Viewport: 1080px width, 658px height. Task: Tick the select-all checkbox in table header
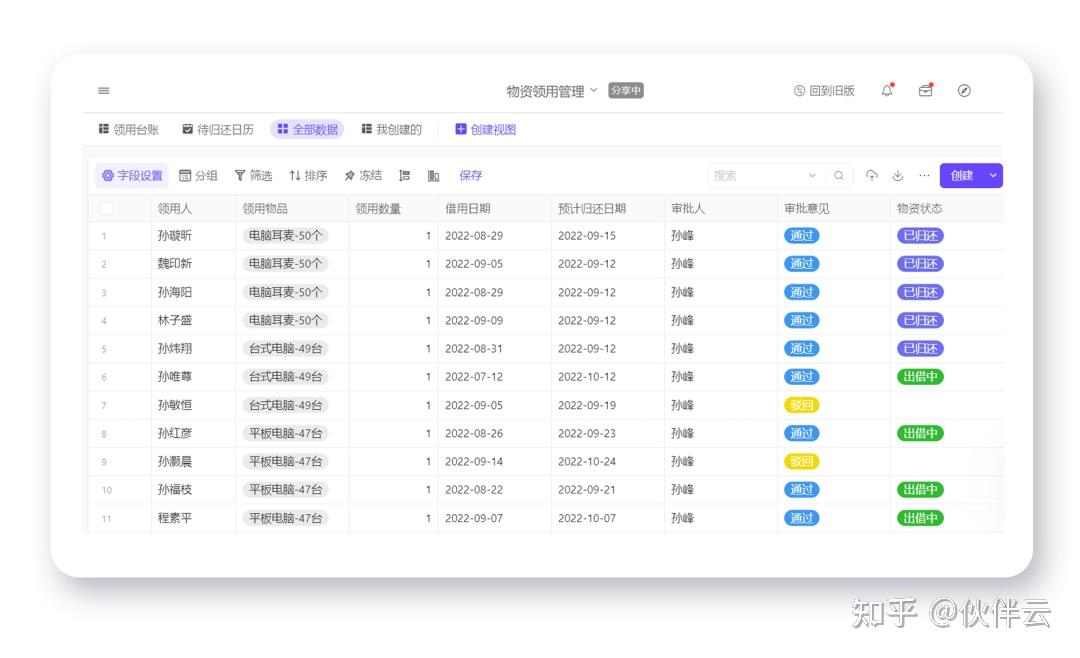(106, 208)
